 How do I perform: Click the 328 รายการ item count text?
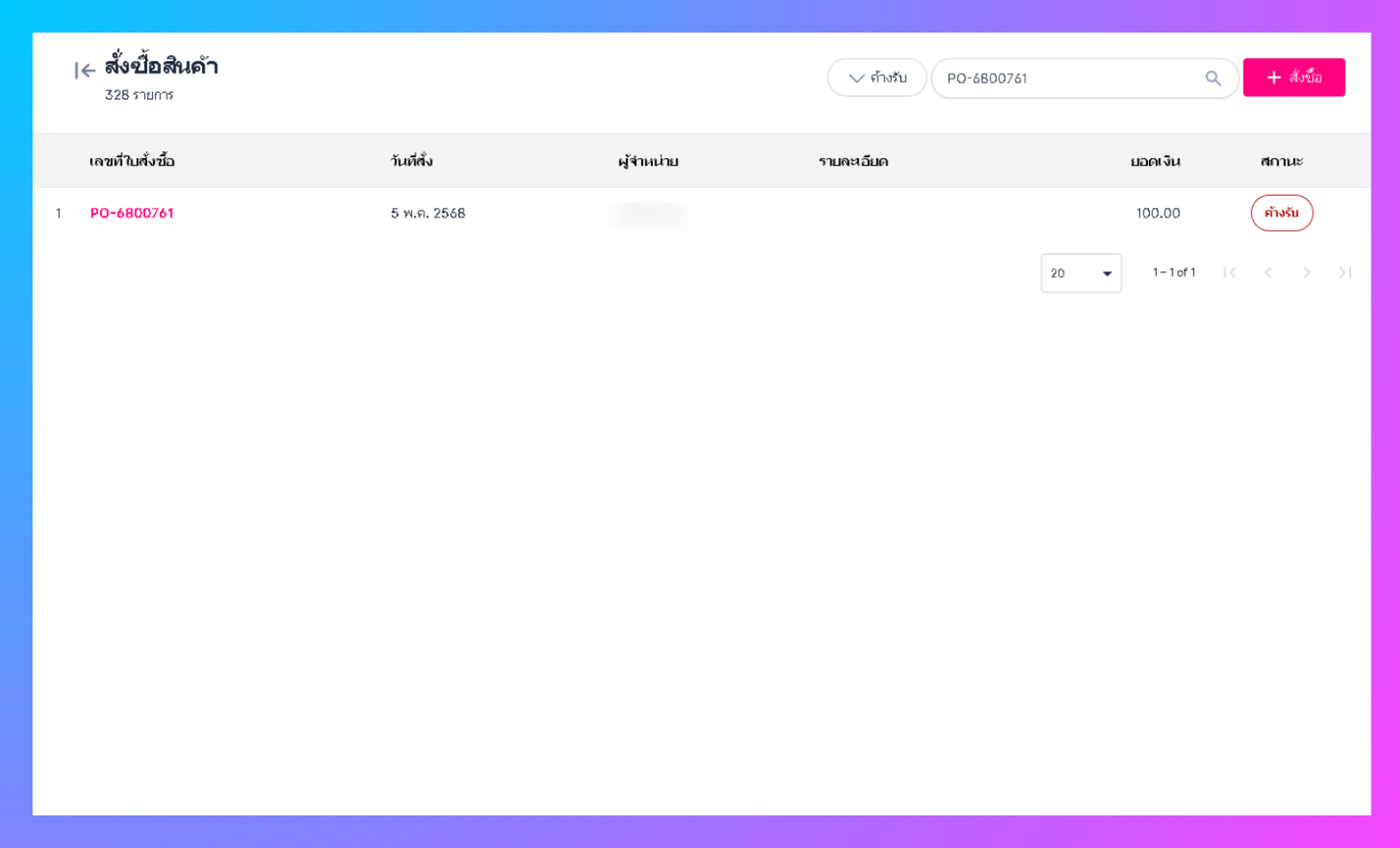click(139, 96)
